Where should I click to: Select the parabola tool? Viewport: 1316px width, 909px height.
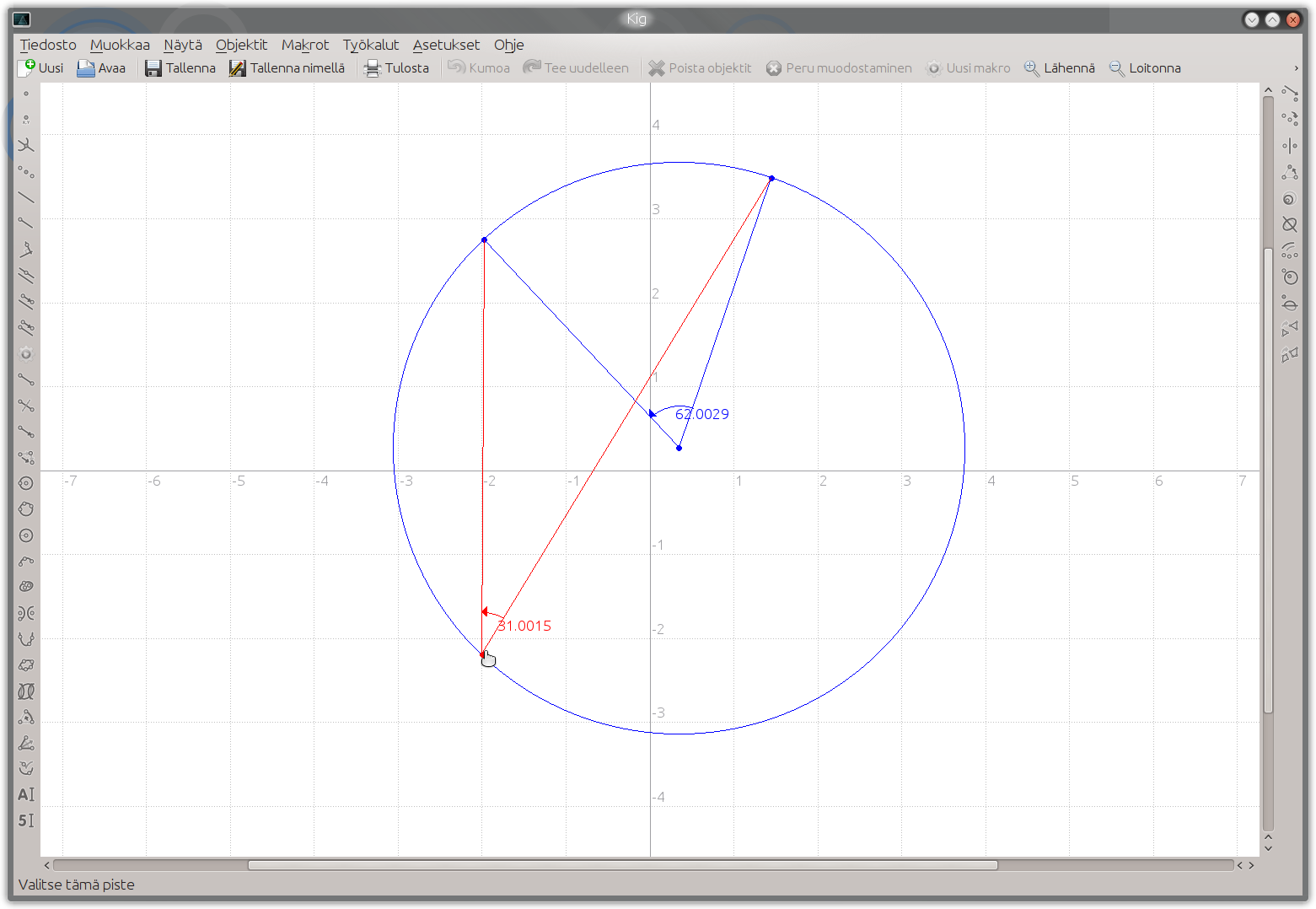coord(26,639)
